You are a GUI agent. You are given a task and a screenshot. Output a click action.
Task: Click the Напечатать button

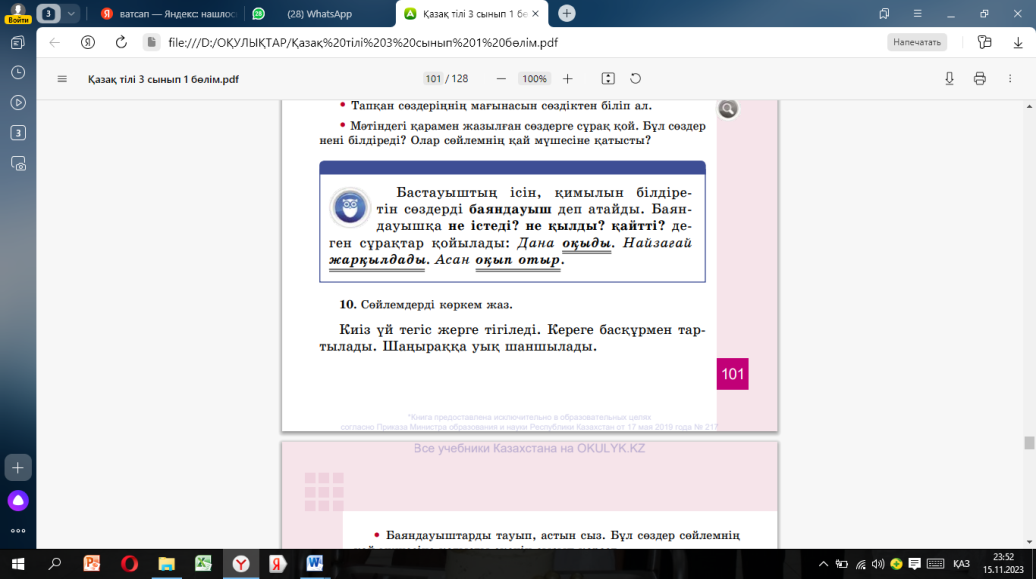(916, 42)
